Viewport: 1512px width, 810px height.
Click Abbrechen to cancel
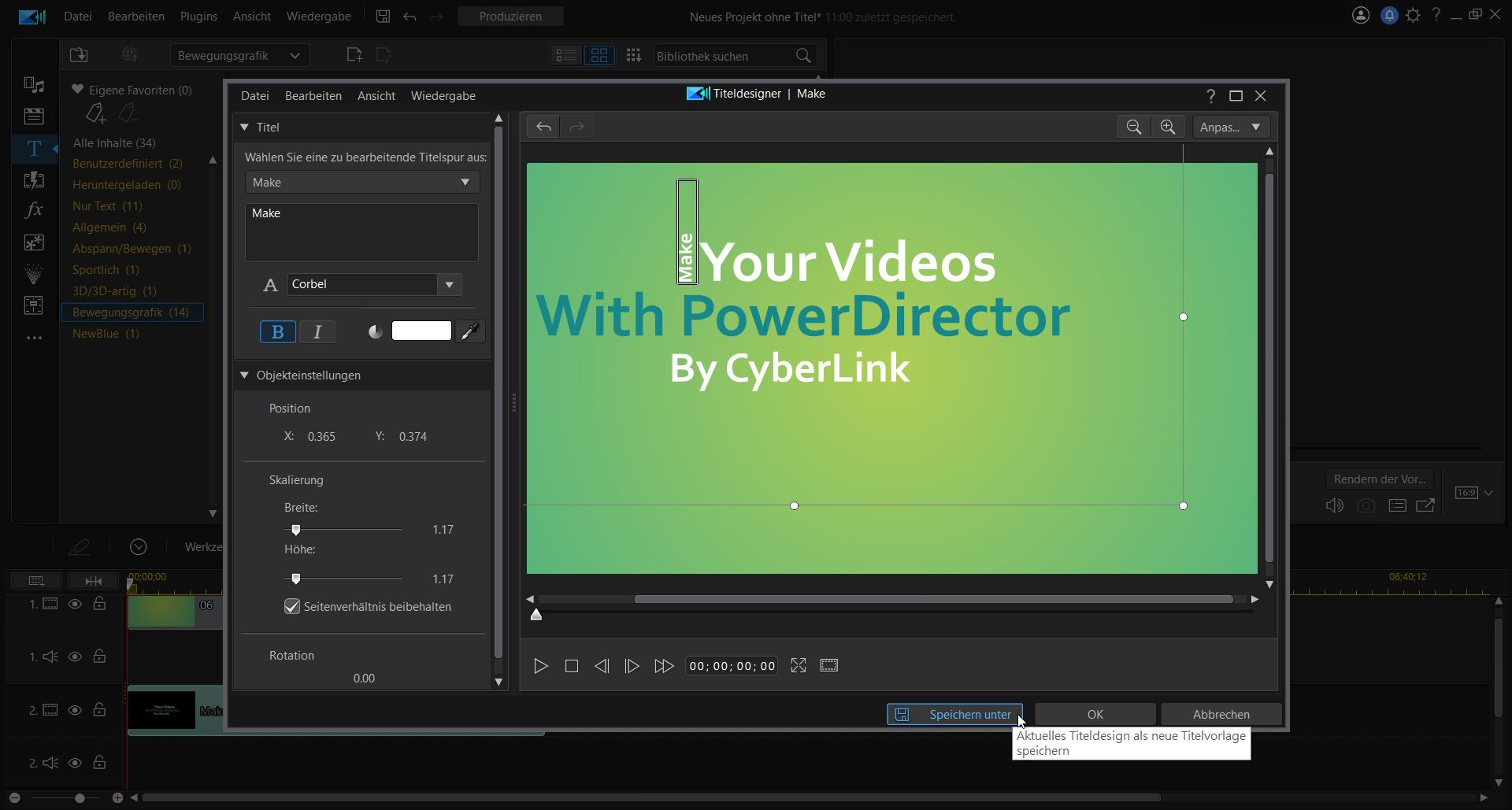[x=1221, y=714]
